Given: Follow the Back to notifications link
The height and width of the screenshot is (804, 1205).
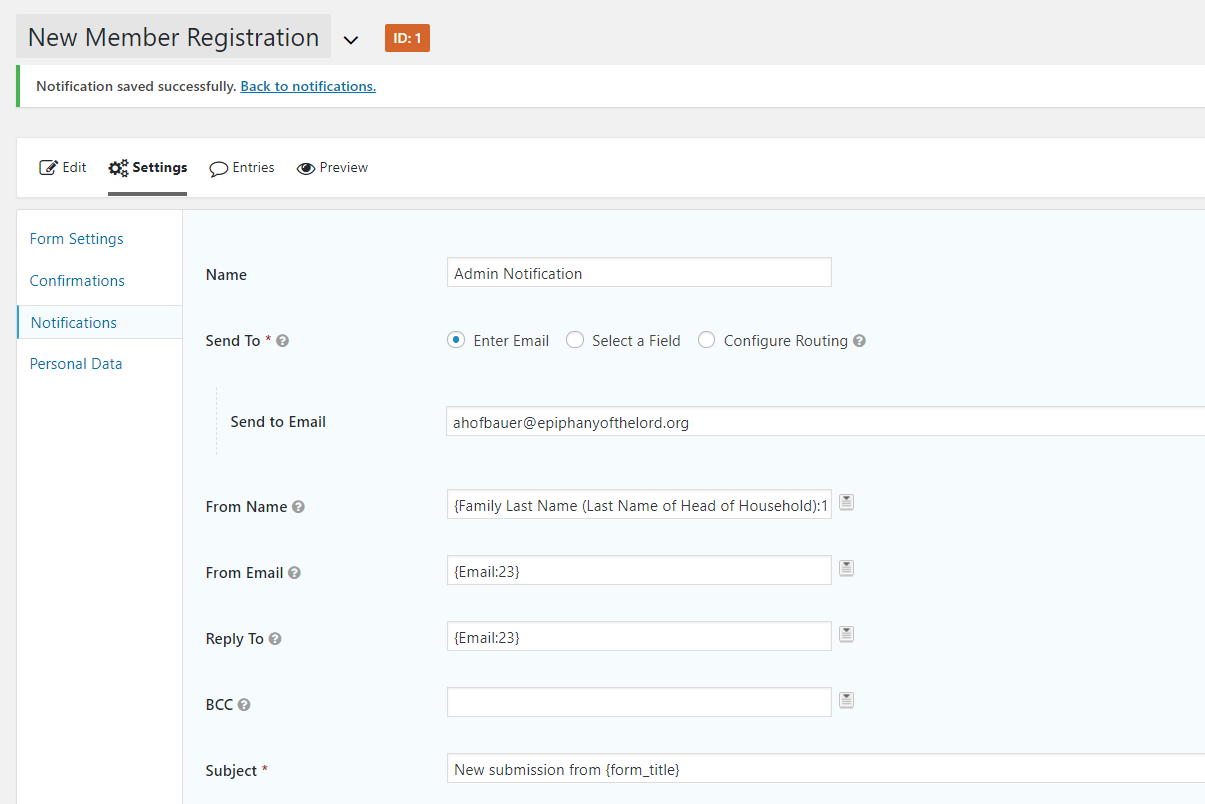Looking at the screenshot, I should [308, 86].
